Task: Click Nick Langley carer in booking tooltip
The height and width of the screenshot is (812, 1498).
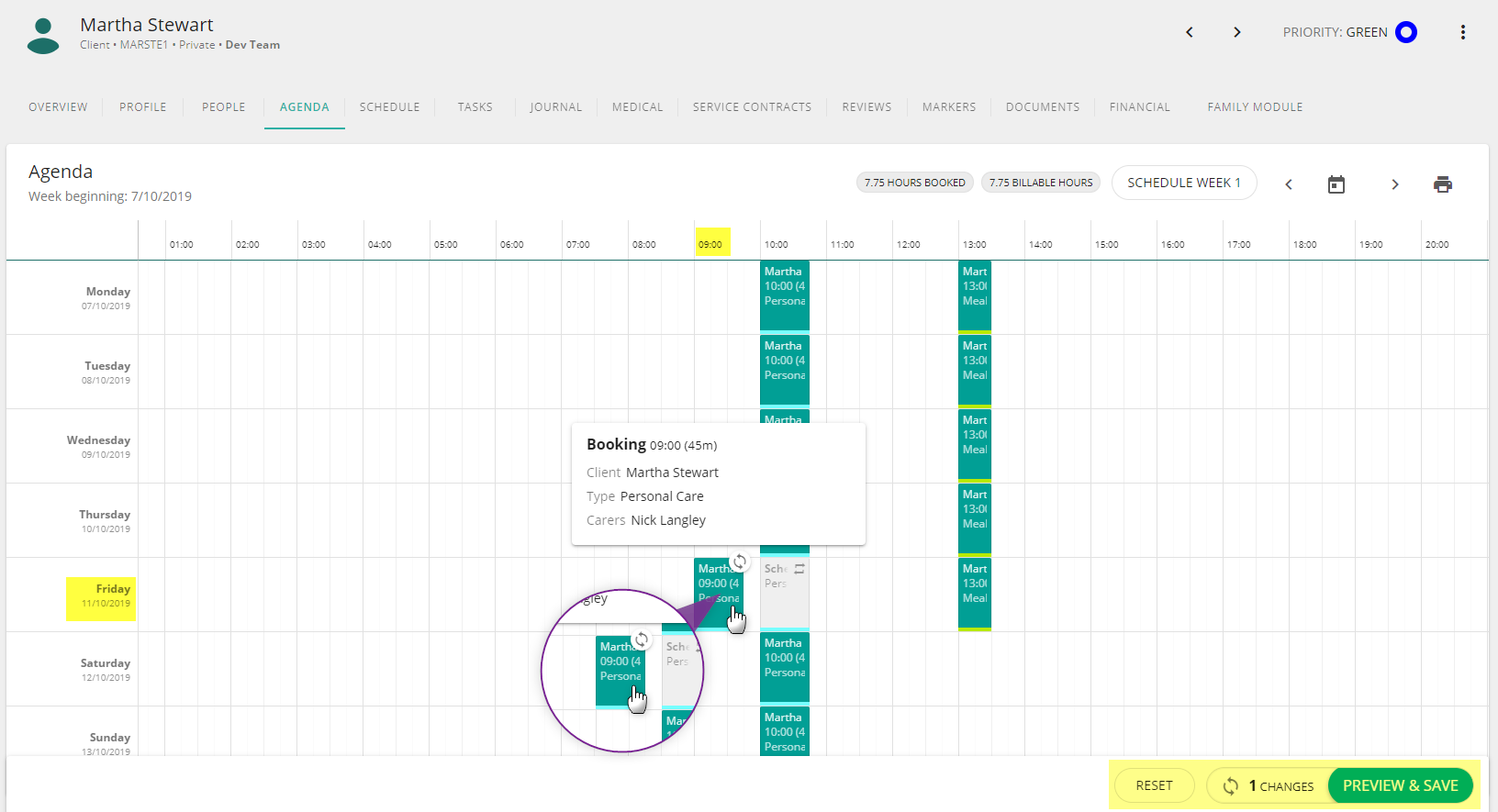Action: coord(668,520)
